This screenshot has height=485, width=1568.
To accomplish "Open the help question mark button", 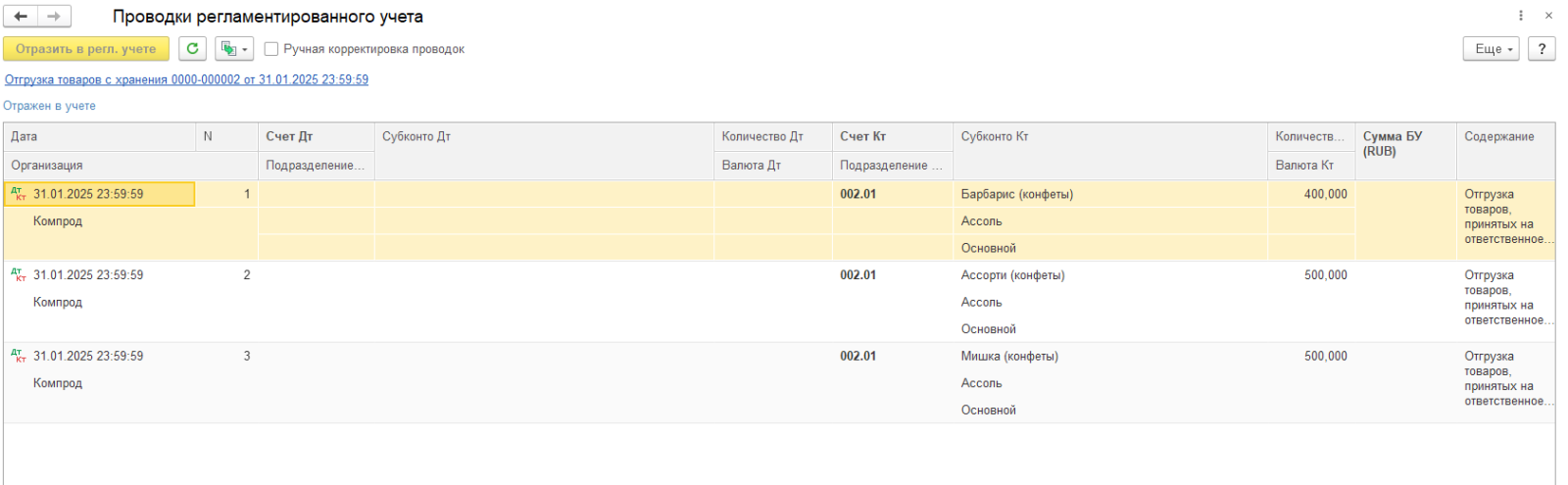I will (x=1542, y=49).
